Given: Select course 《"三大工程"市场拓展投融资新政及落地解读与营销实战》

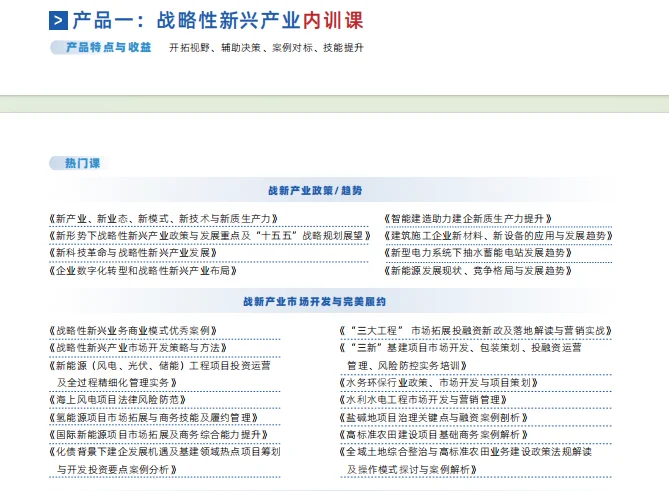Looking at the screenshot, I should pyautogui.click(x=476, y=331).
